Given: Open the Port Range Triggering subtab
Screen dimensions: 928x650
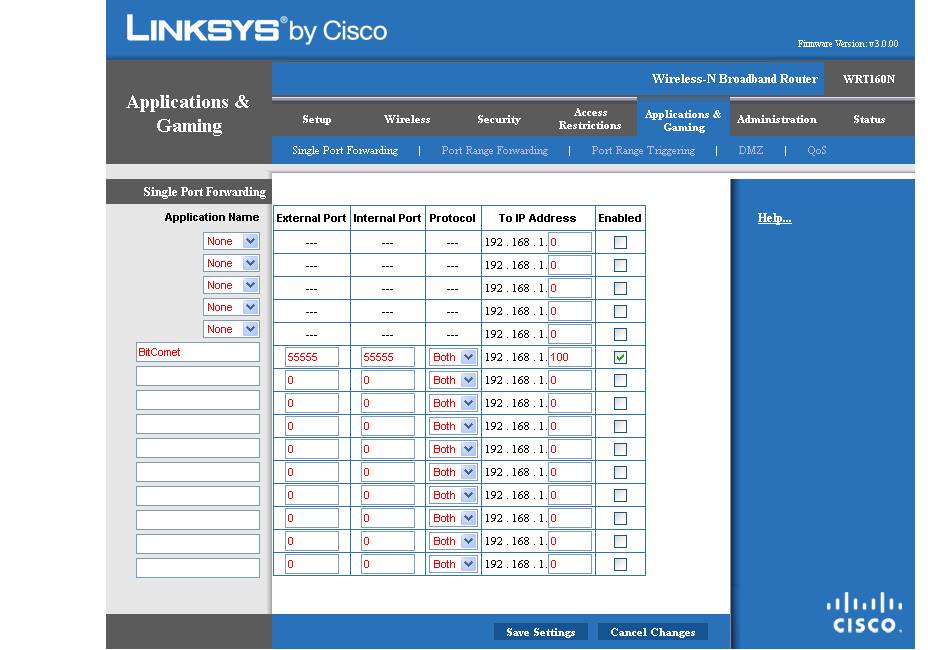Looking at the screenshot, I should click(643, 150).
